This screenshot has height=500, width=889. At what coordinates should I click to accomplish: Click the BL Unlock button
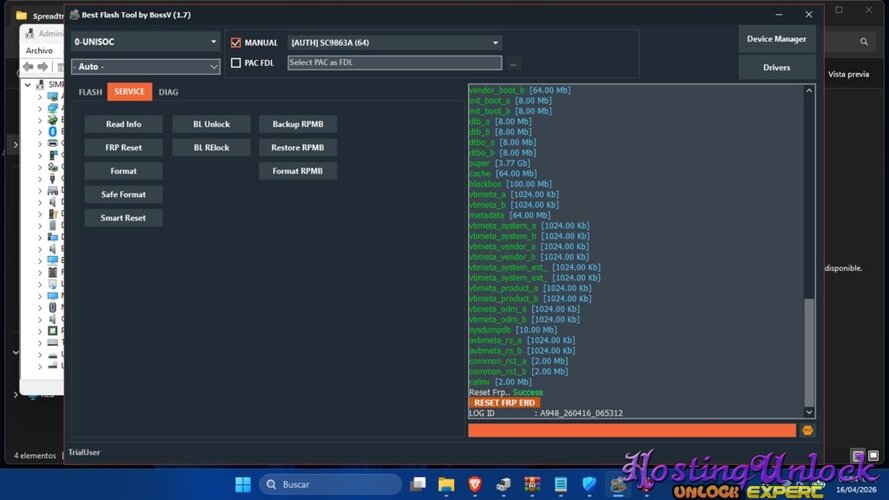coord(211,124)
